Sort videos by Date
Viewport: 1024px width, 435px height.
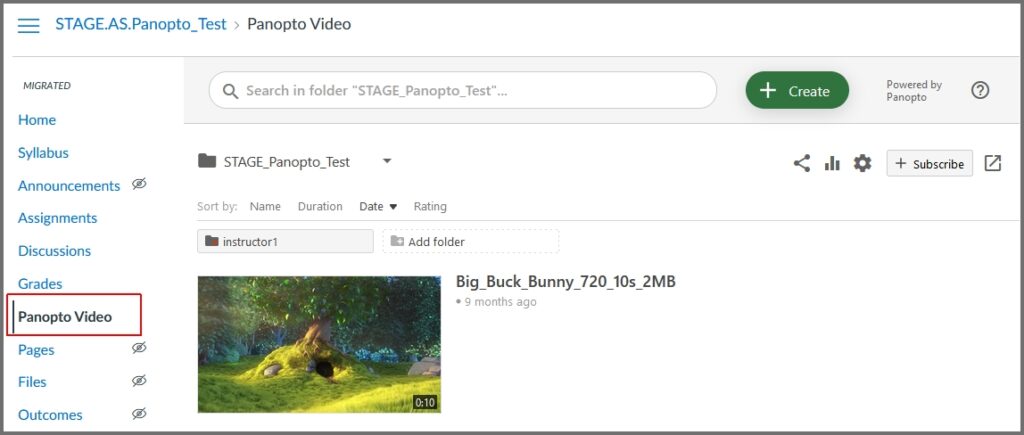click(378, 206)
